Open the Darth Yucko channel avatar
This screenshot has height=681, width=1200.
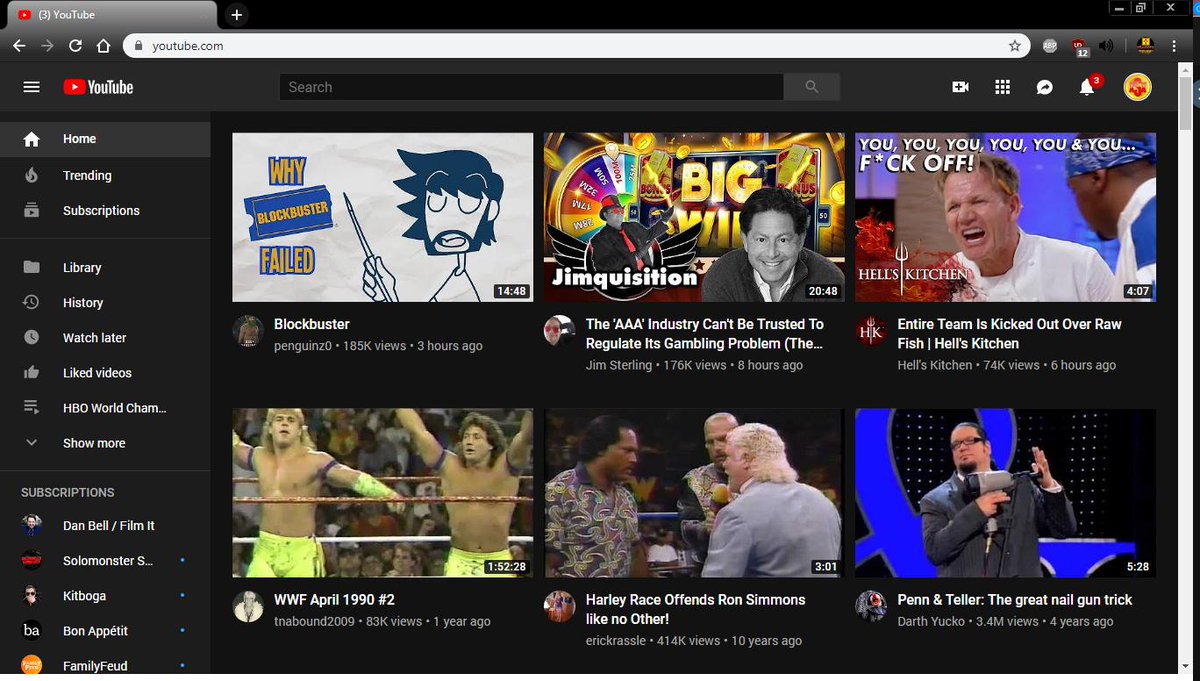[871, 607]
